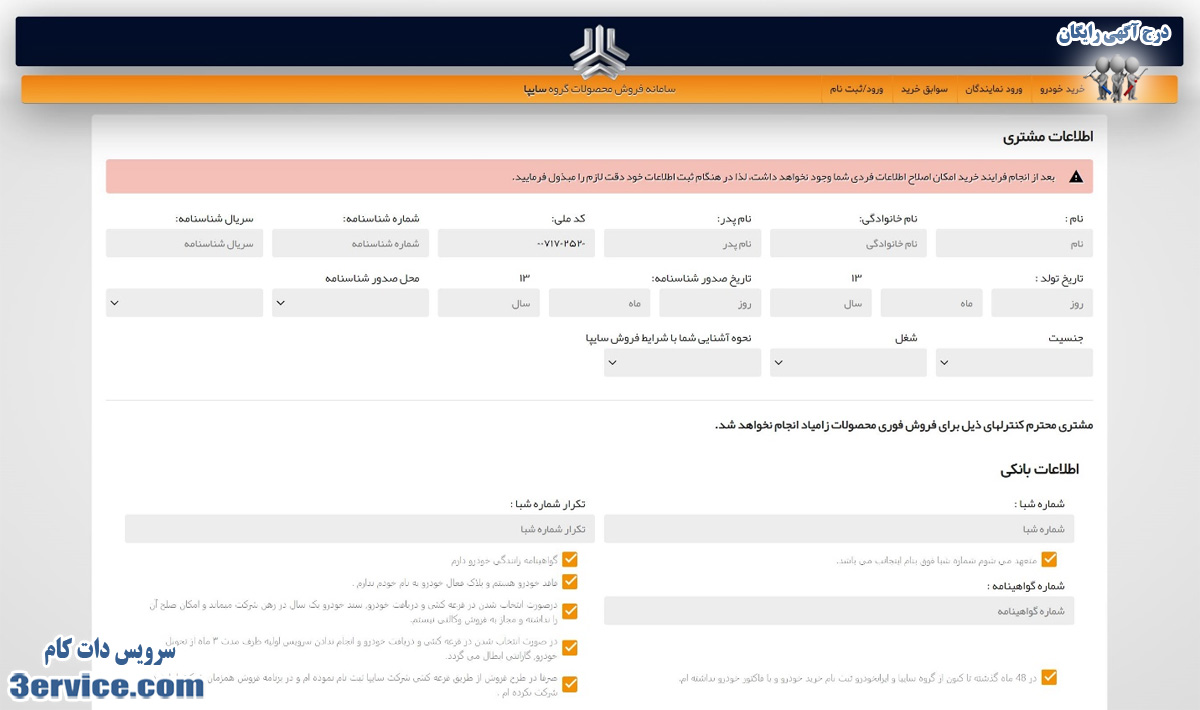Click the سریال شناسنامه input field
1200x710 pixels.
184,243
